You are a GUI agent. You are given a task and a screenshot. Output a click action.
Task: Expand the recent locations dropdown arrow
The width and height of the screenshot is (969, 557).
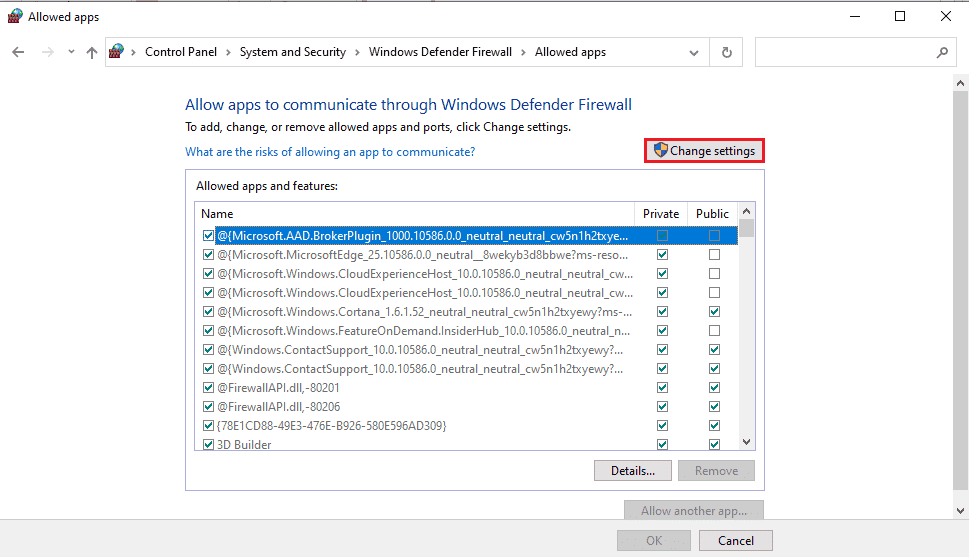tap(69, 52)
